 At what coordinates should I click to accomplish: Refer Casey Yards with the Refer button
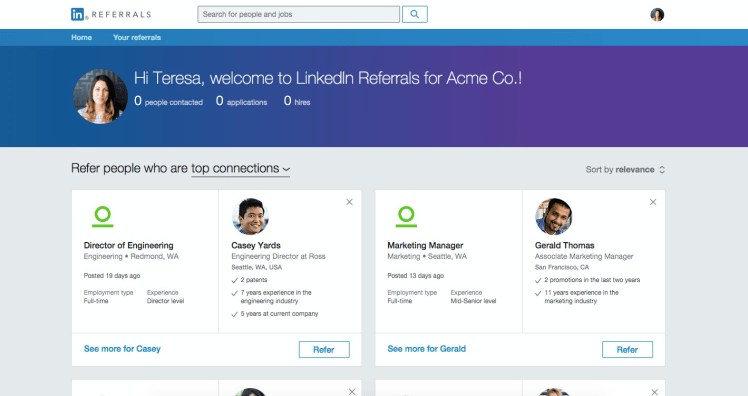tap(324, 349)
